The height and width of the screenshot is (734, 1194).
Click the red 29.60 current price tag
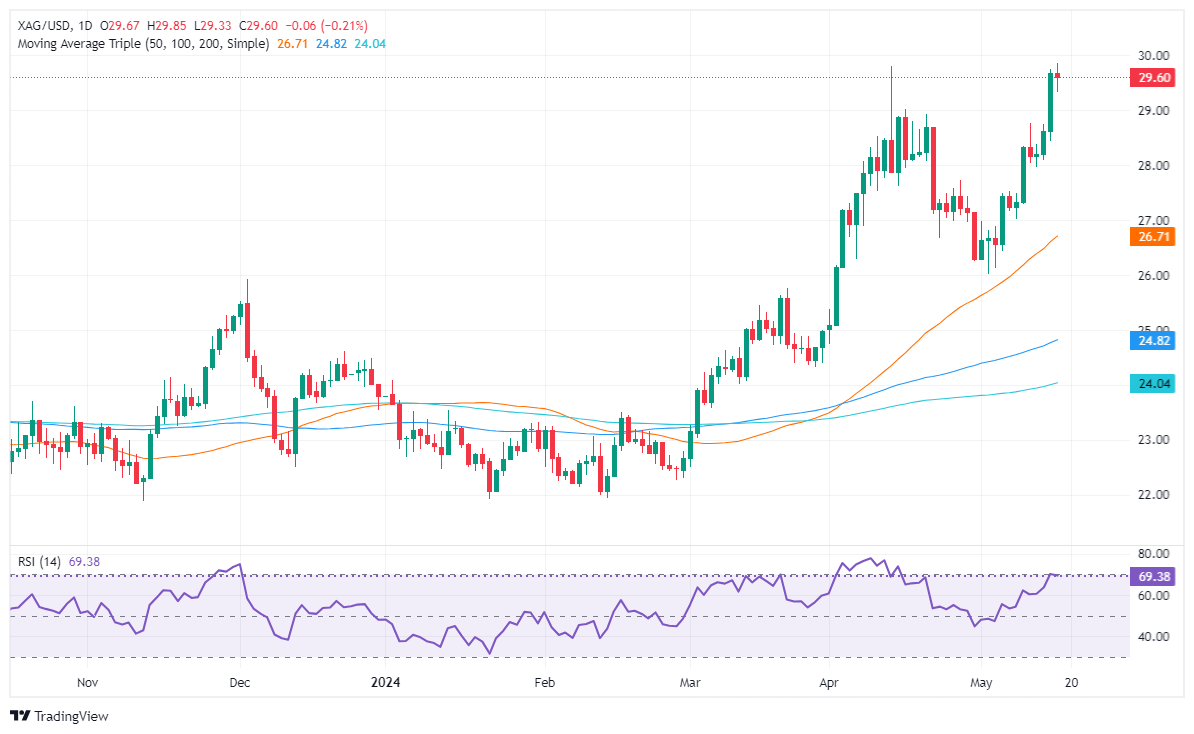coord(1156,77)
